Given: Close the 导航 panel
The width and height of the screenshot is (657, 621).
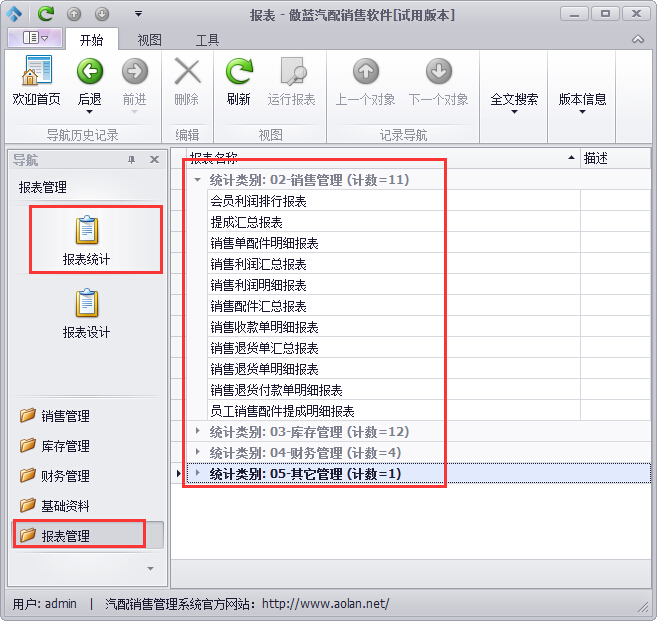Looking at the screenshot, I should click(154, 160).
